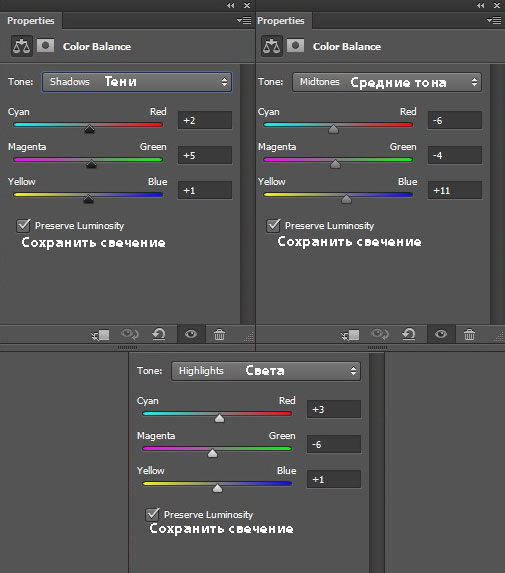Clip adjustment to layer in left panel
This screenshot has height=573, width=505.
click(x=100, y=334)
